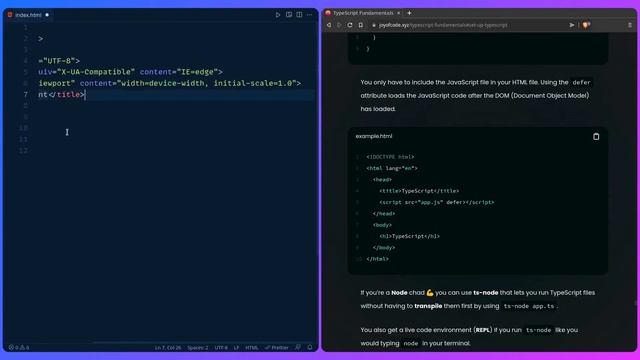Screen dimensions: 640x360
Task: Click the bold 'REPL' word
Action: click(482, 330)
